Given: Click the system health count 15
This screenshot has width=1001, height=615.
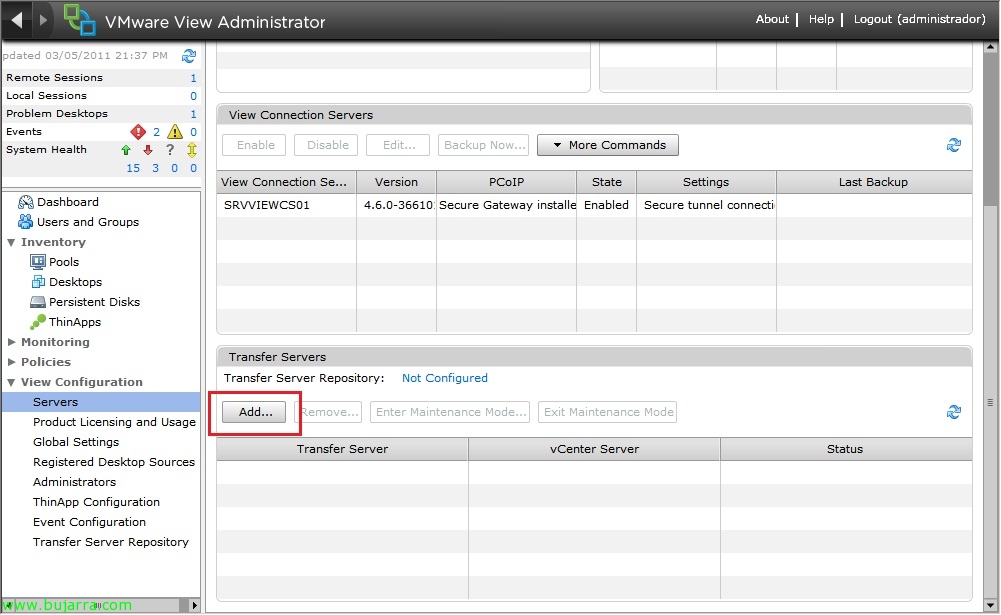Looking at the screenshot, I should (x=133, y=169).
